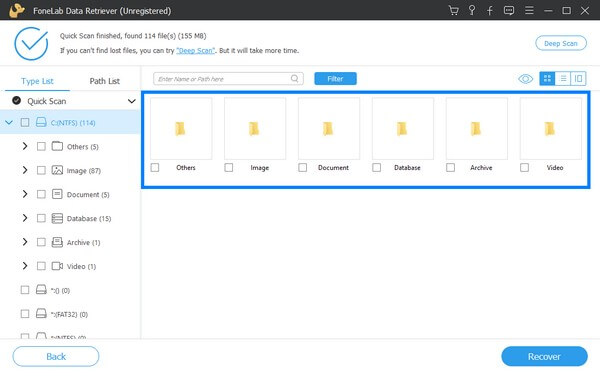This screenshot has height=378, width=600.
Task: Click the Document type icon in tree
Action: click(x=57, y=194)
